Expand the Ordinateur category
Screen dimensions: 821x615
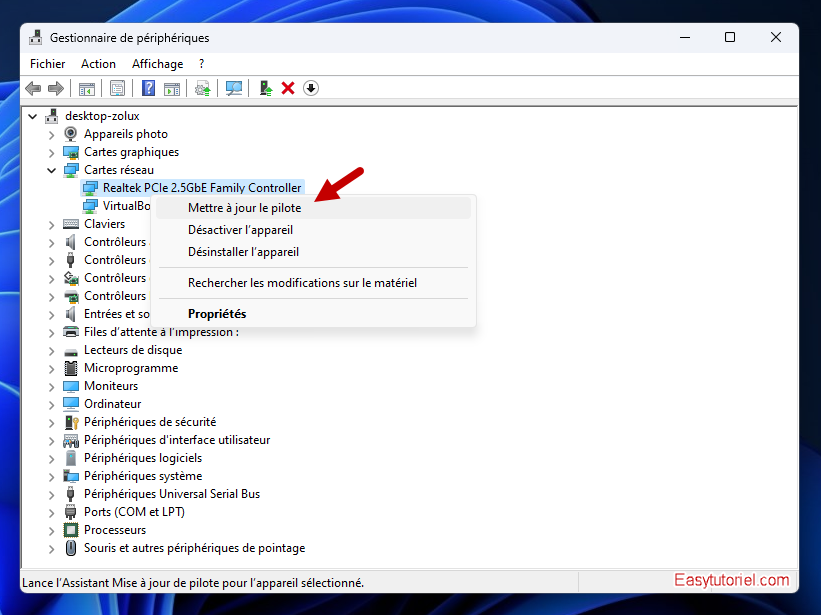pyautogui.click(x=51, y=405)
